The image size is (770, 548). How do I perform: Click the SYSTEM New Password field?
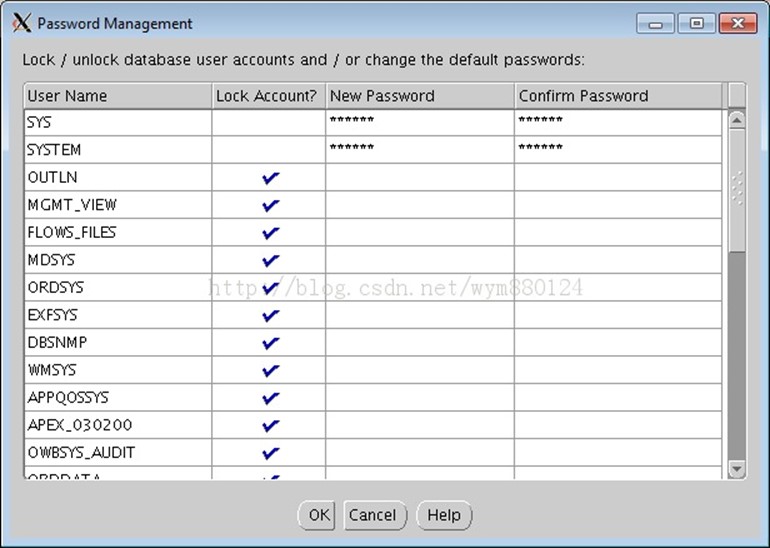pos(420,150)
